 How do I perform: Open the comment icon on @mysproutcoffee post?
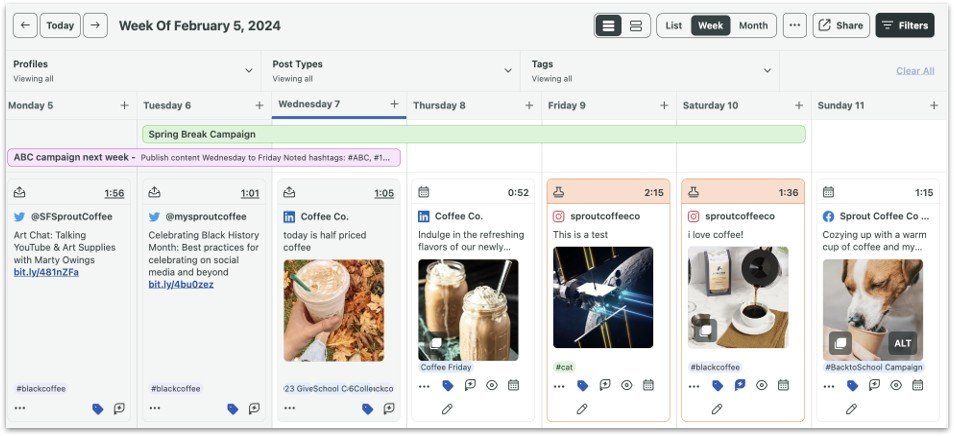(x=255, y=408)
